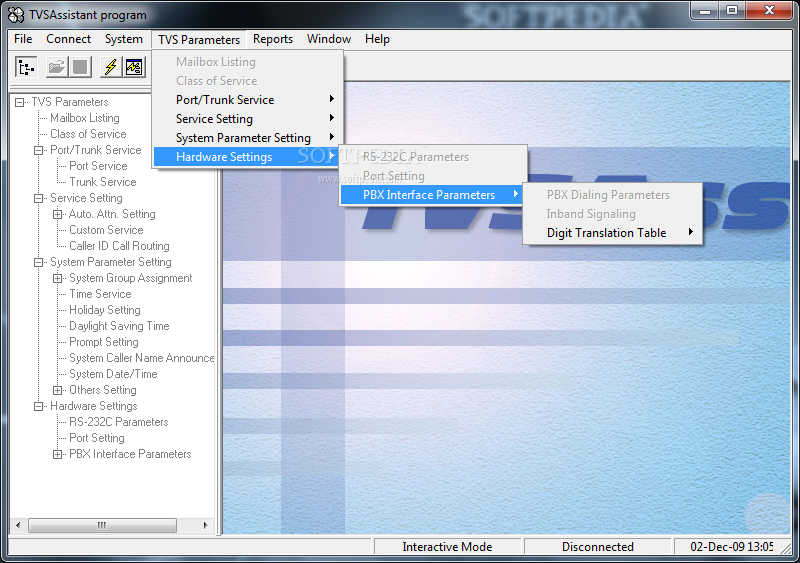Minimize the TVSAssistant window
This screenshot has height=563, width=800.
(x=705, y=10)
